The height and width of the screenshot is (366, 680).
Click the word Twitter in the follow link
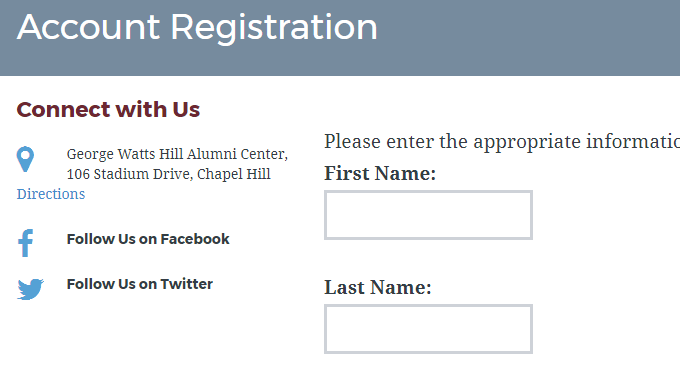[186, 284]
